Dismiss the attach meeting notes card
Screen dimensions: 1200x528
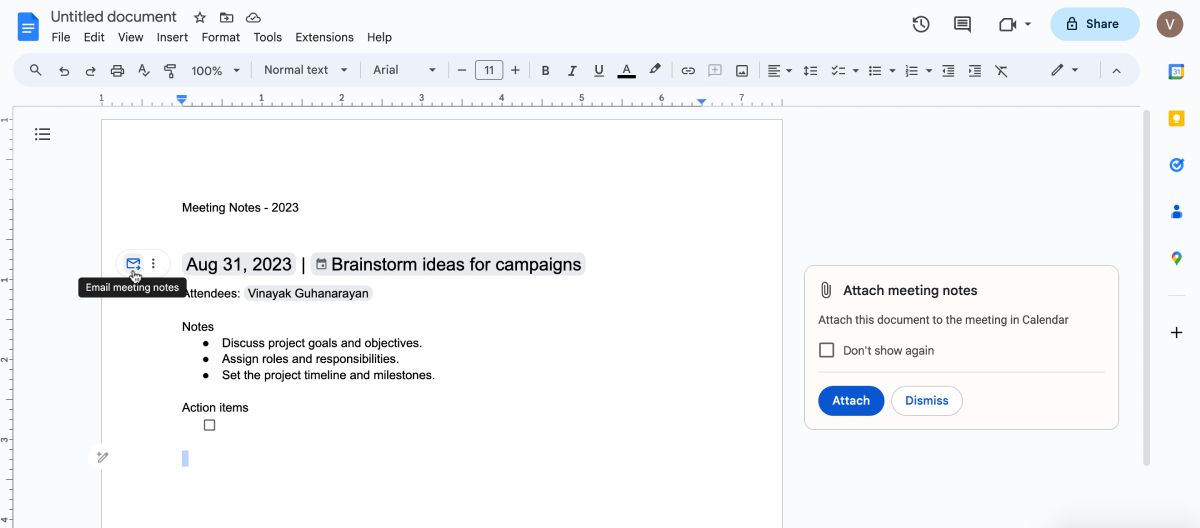(x=926, y=400)
